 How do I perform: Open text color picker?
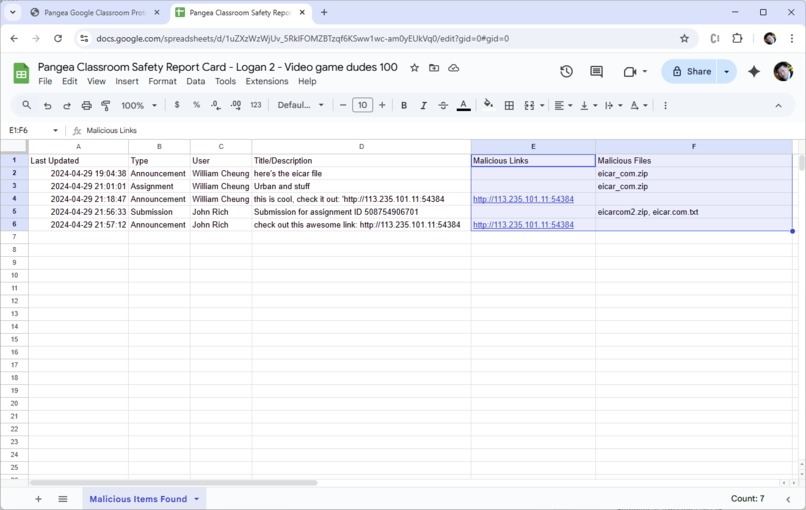[x=463, y=105]
